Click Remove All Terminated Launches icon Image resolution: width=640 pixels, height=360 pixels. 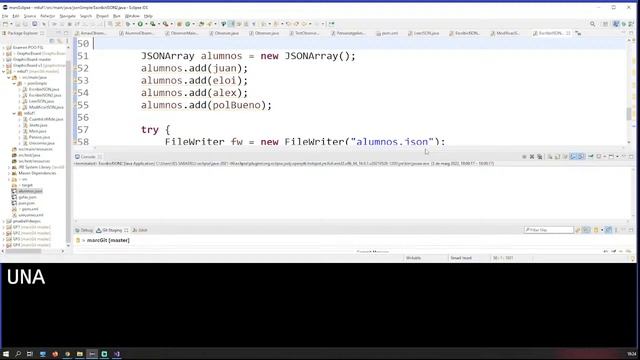coord(540,157)
